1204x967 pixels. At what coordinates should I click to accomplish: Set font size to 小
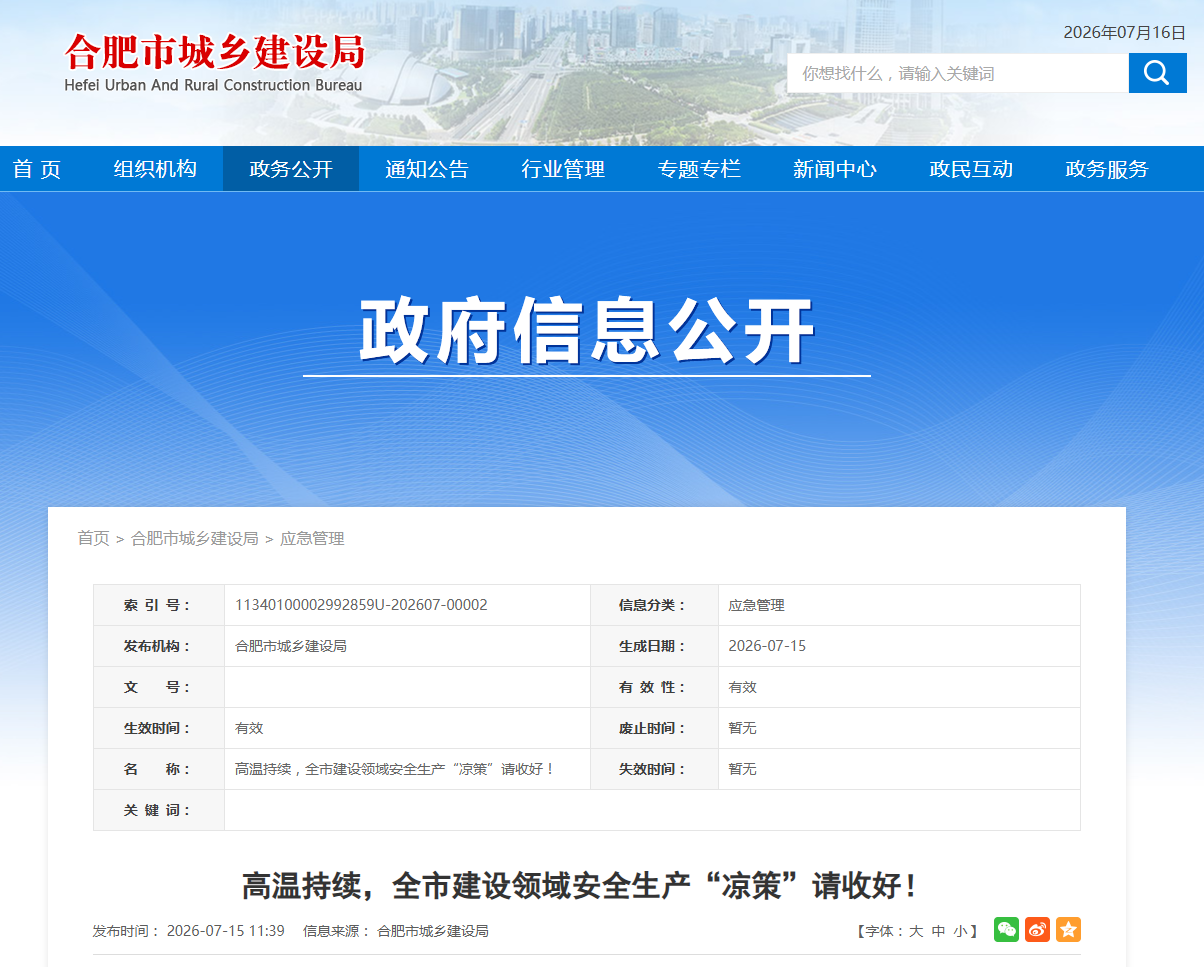(x=960, y=931)
